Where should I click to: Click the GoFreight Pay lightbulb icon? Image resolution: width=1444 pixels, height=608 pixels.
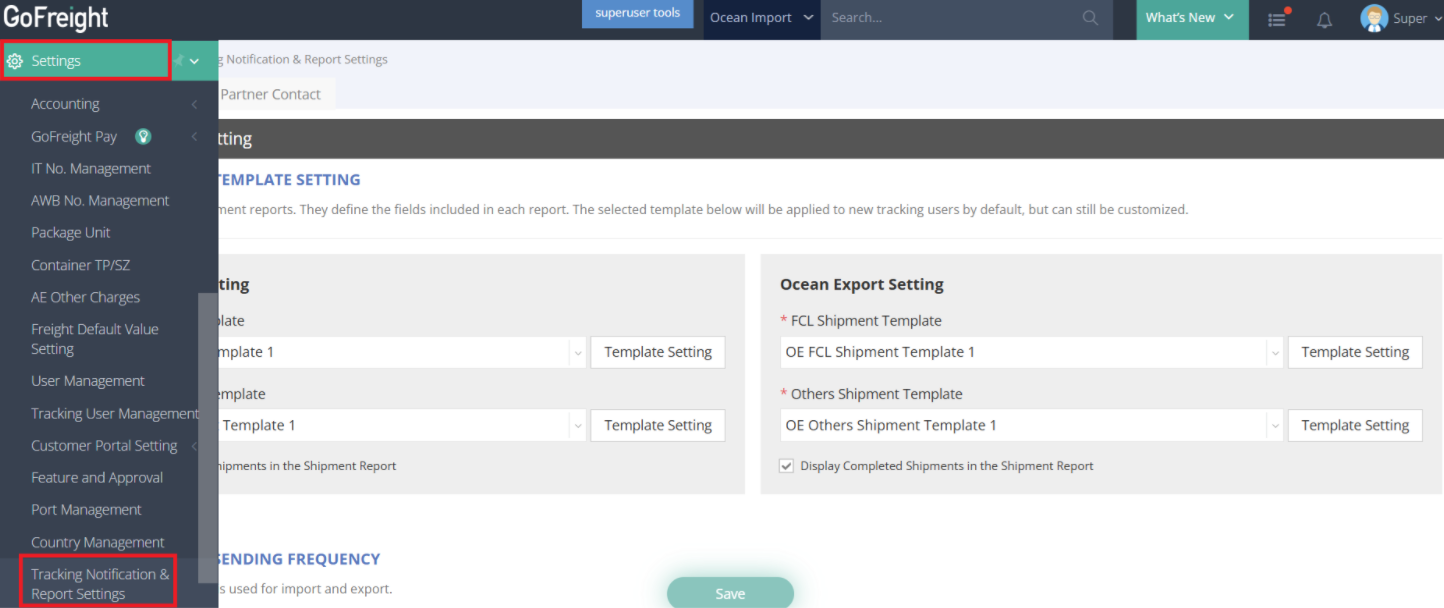pos(143,136)
